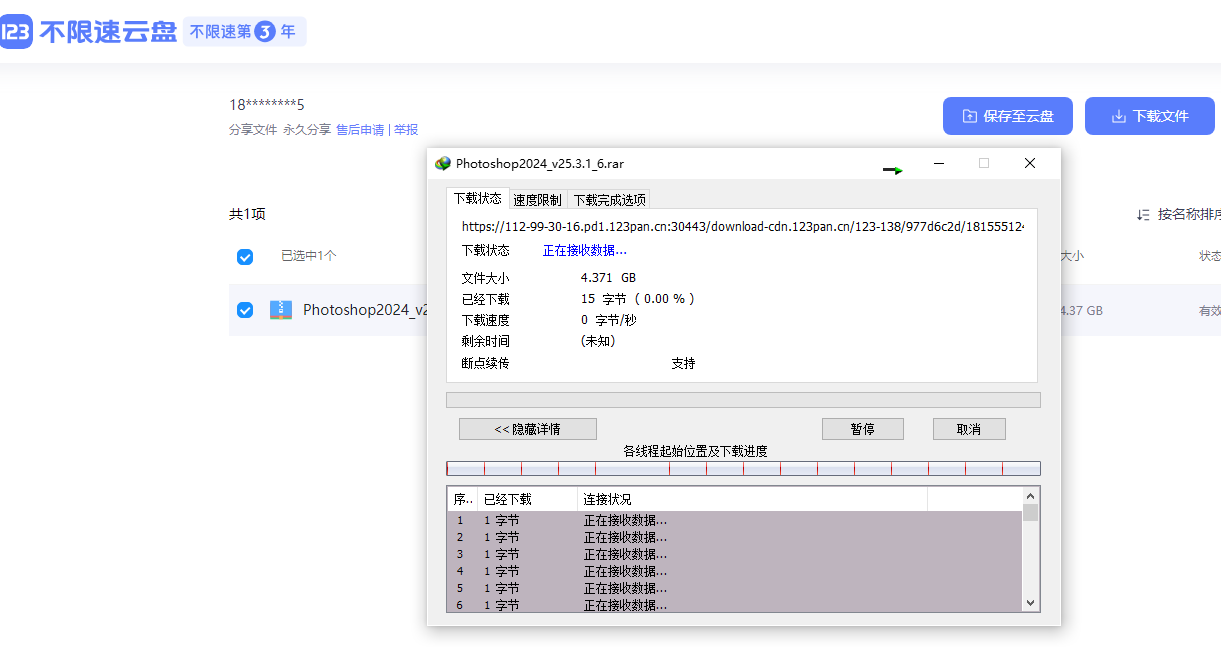Click the 下载文件 button
The image size is (1221, 647).
click(x=1150, y=116)
